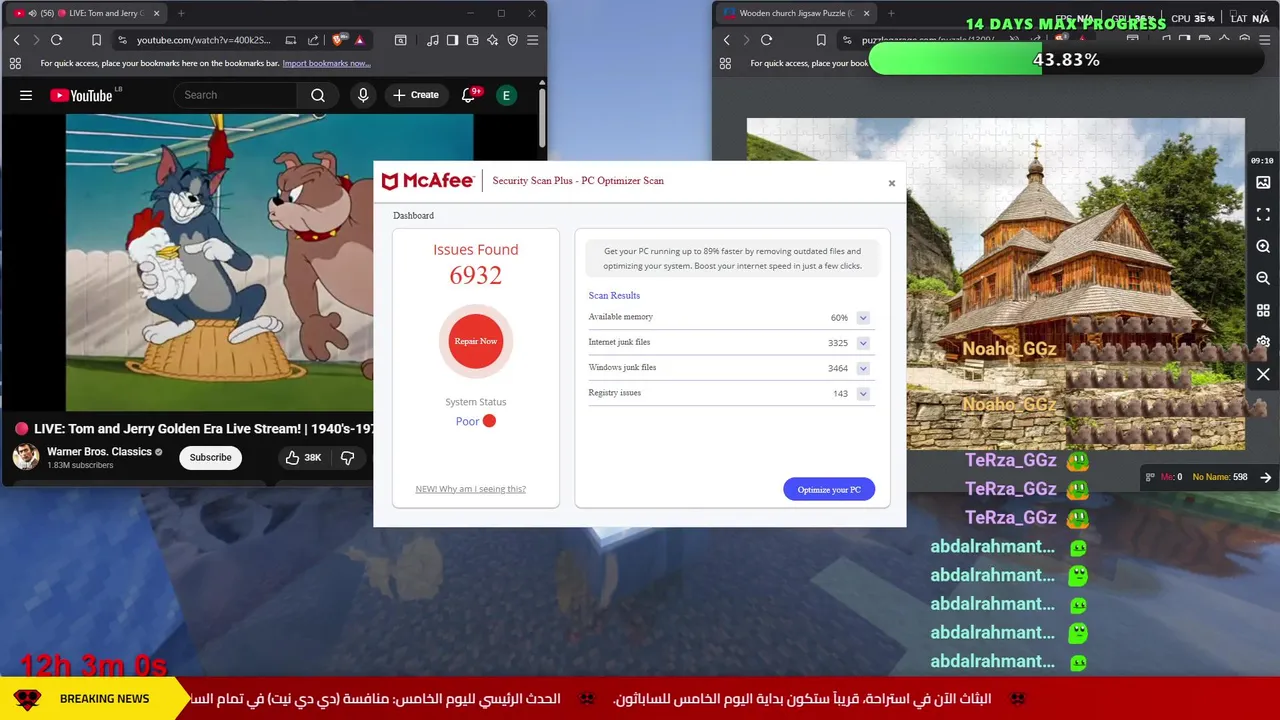Image resolution: width=1280 pixels, height=720 pixels.
Task: Switch to Wooden church Jigsaw Puzzle tab
Action: (795, 13)
